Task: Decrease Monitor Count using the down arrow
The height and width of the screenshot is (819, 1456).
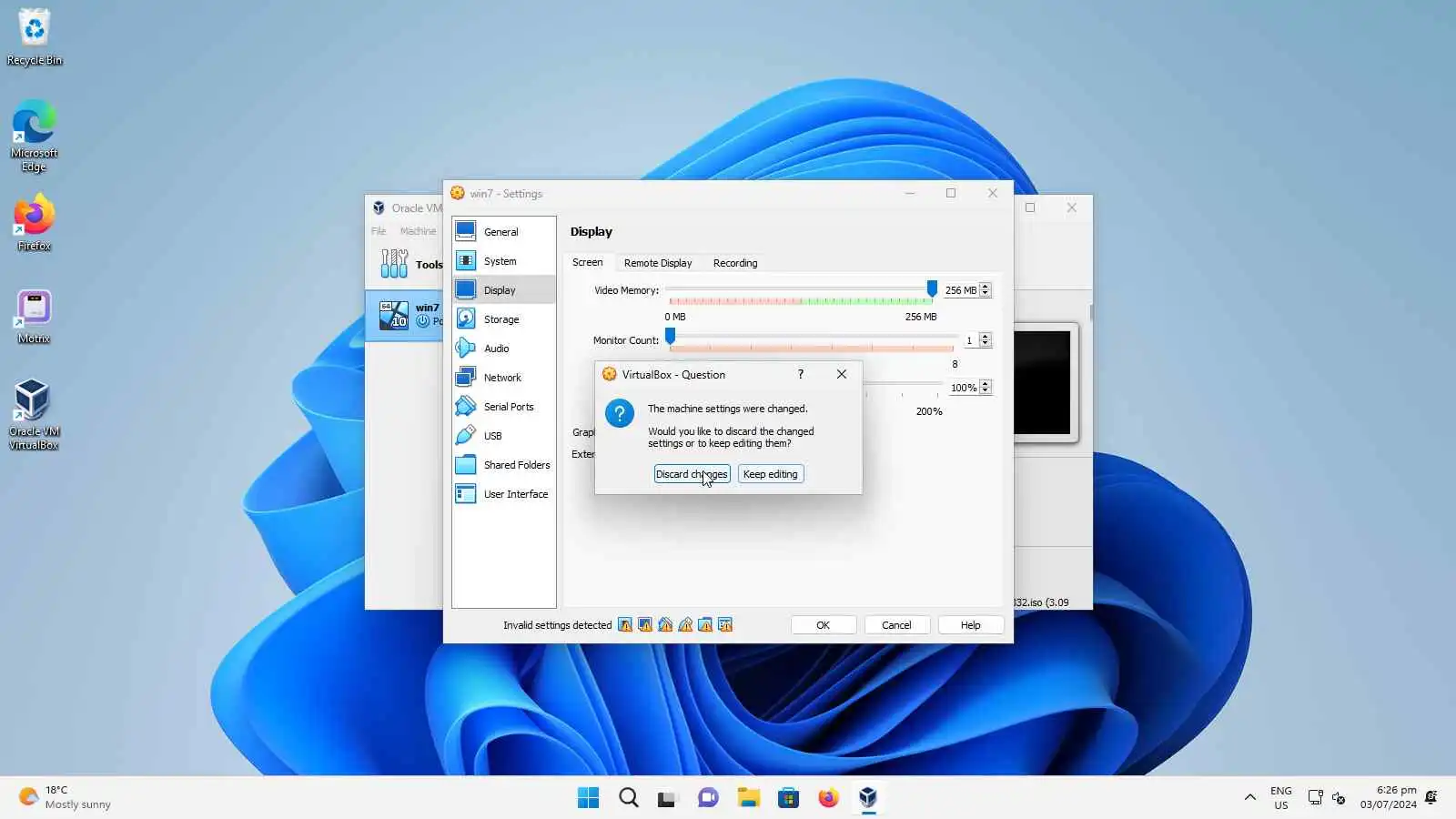Action: 986,344
